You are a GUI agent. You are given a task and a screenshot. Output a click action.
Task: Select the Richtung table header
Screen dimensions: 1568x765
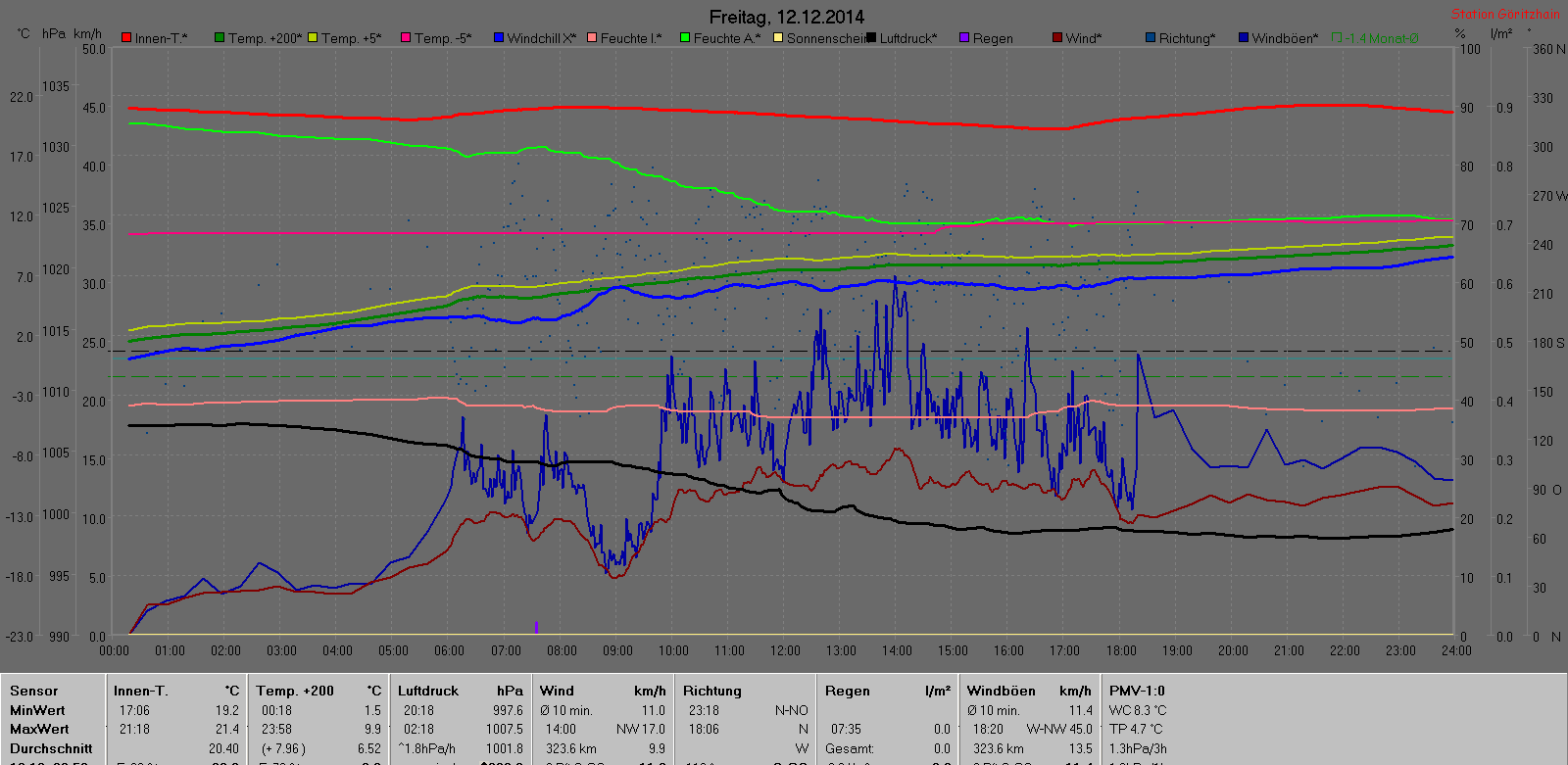[x=712, y=691]
